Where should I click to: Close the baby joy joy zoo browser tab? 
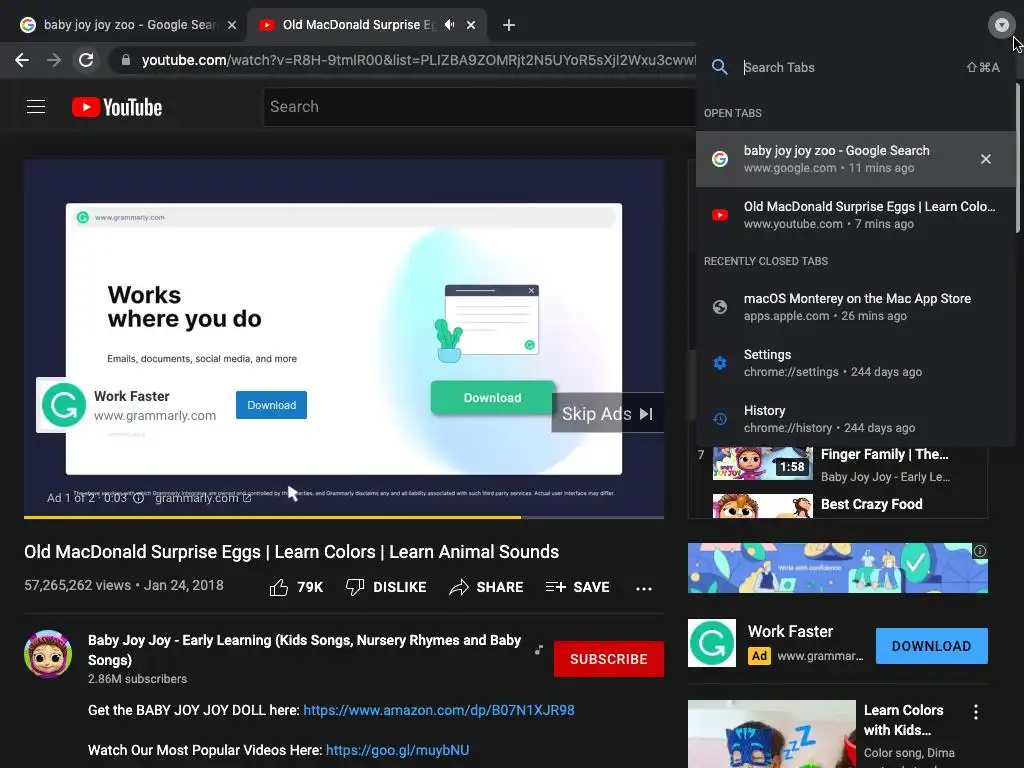point(232,25)
